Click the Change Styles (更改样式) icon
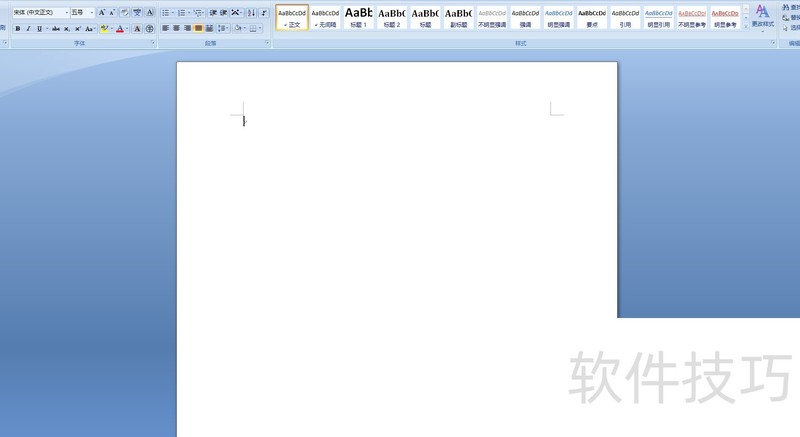This screenshot has height=437, width=800. coord(762,16)
